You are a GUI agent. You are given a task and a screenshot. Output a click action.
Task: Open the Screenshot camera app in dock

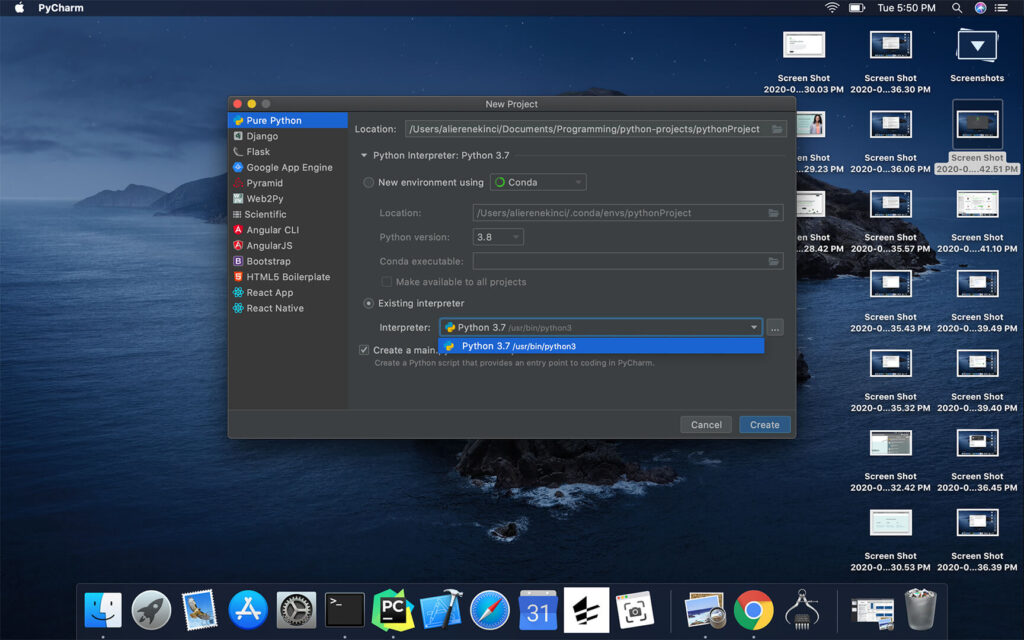click(x=634, y=611)
